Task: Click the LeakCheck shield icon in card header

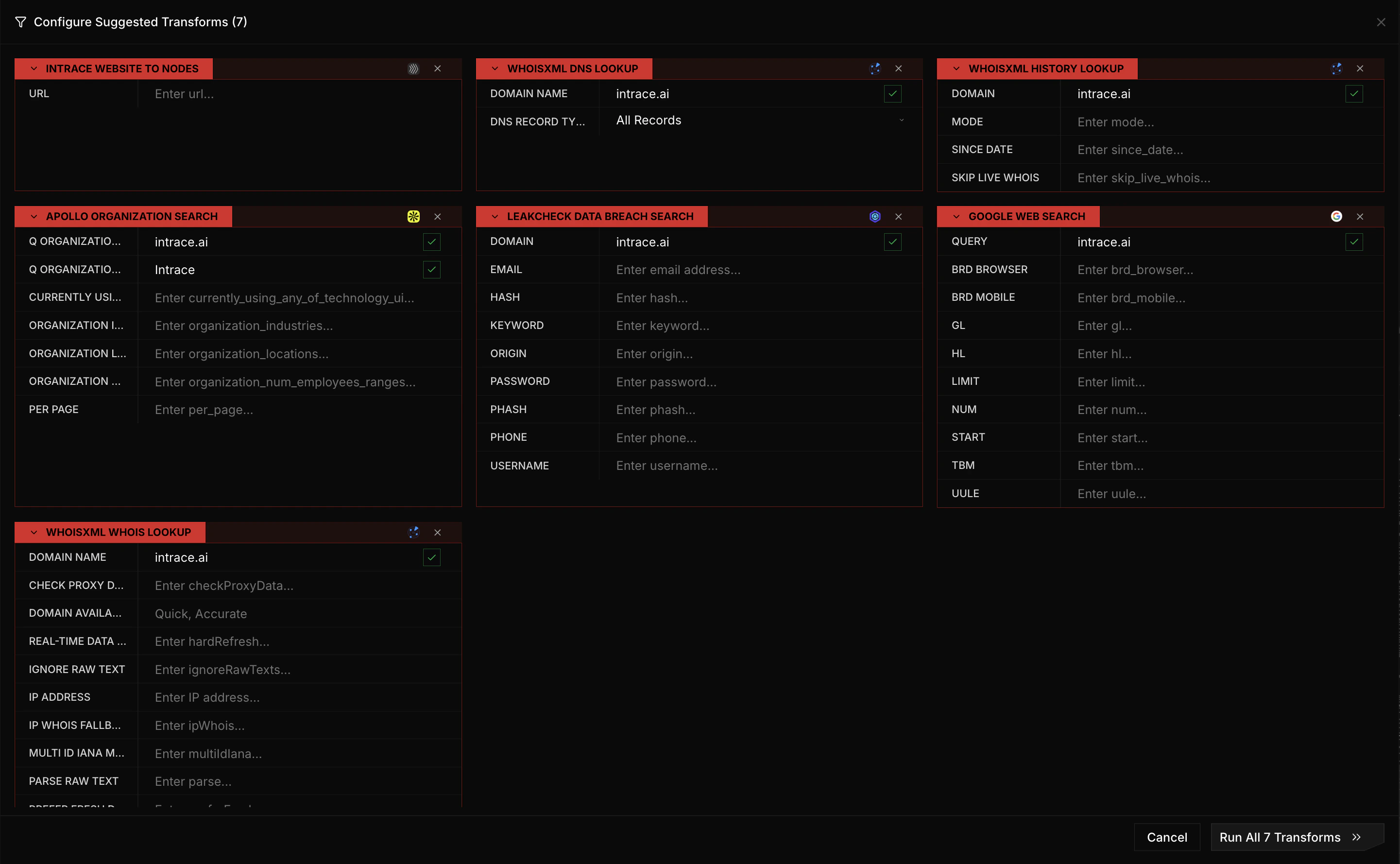Action: (x=875, y=217)
